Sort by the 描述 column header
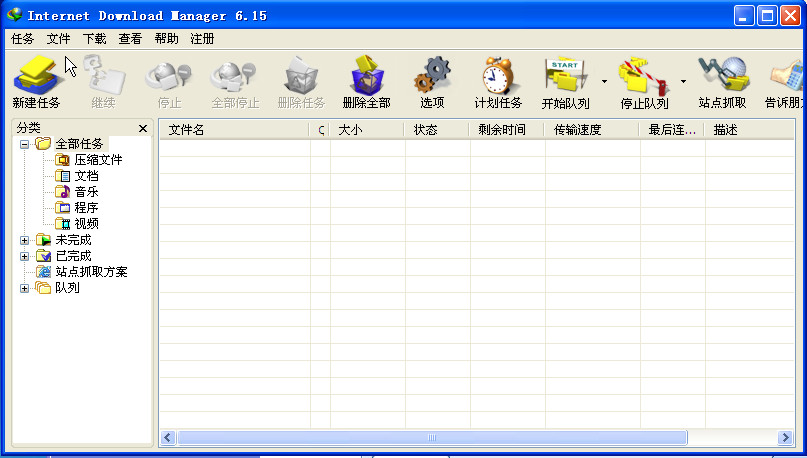The image size is (807, 458). [749, 130]
